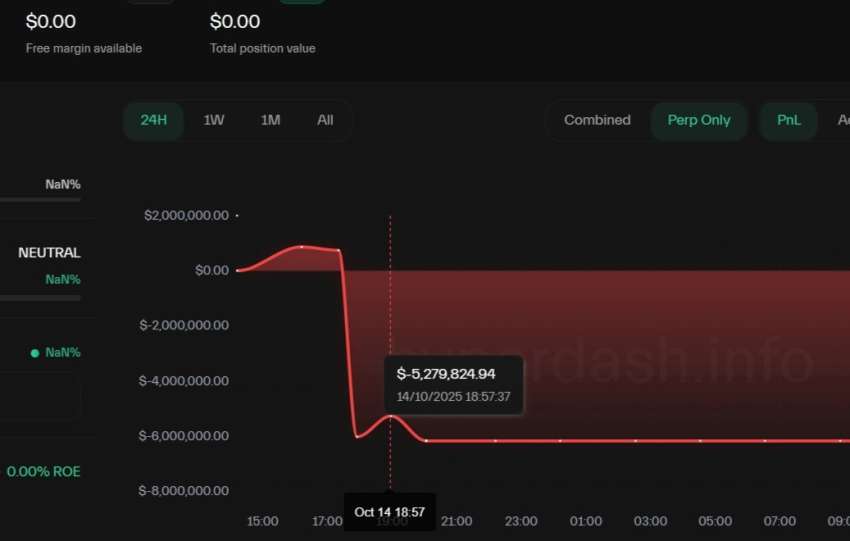
Task: Click the bar under top NaN%
Action: (x=40, y=200)
